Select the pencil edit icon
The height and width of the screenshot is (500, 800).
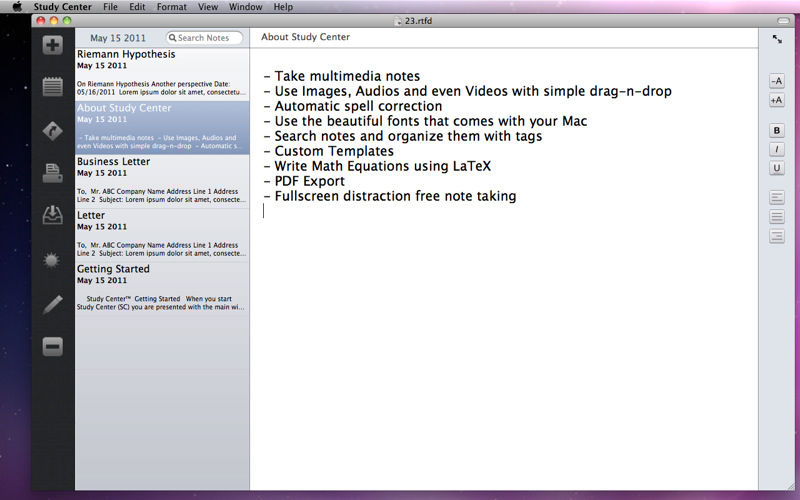click(53, 304)
